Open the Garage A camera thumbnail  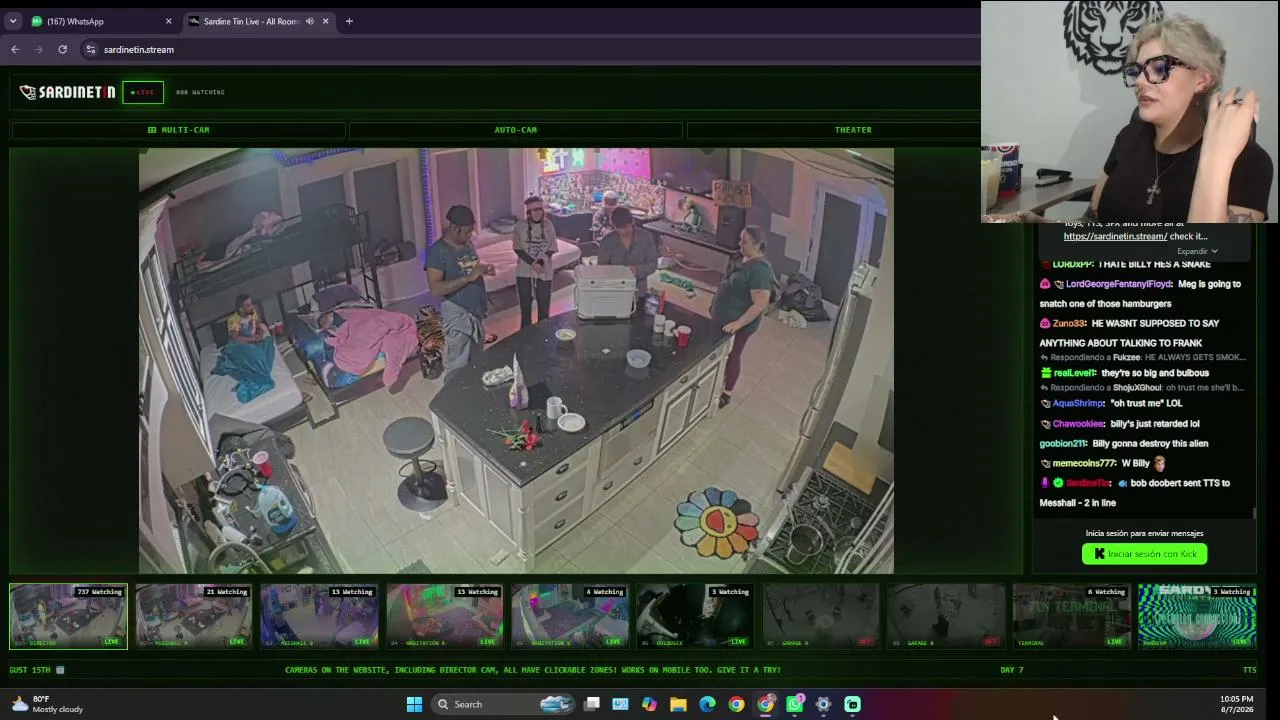pyautogui.click(x=821, y=616)
